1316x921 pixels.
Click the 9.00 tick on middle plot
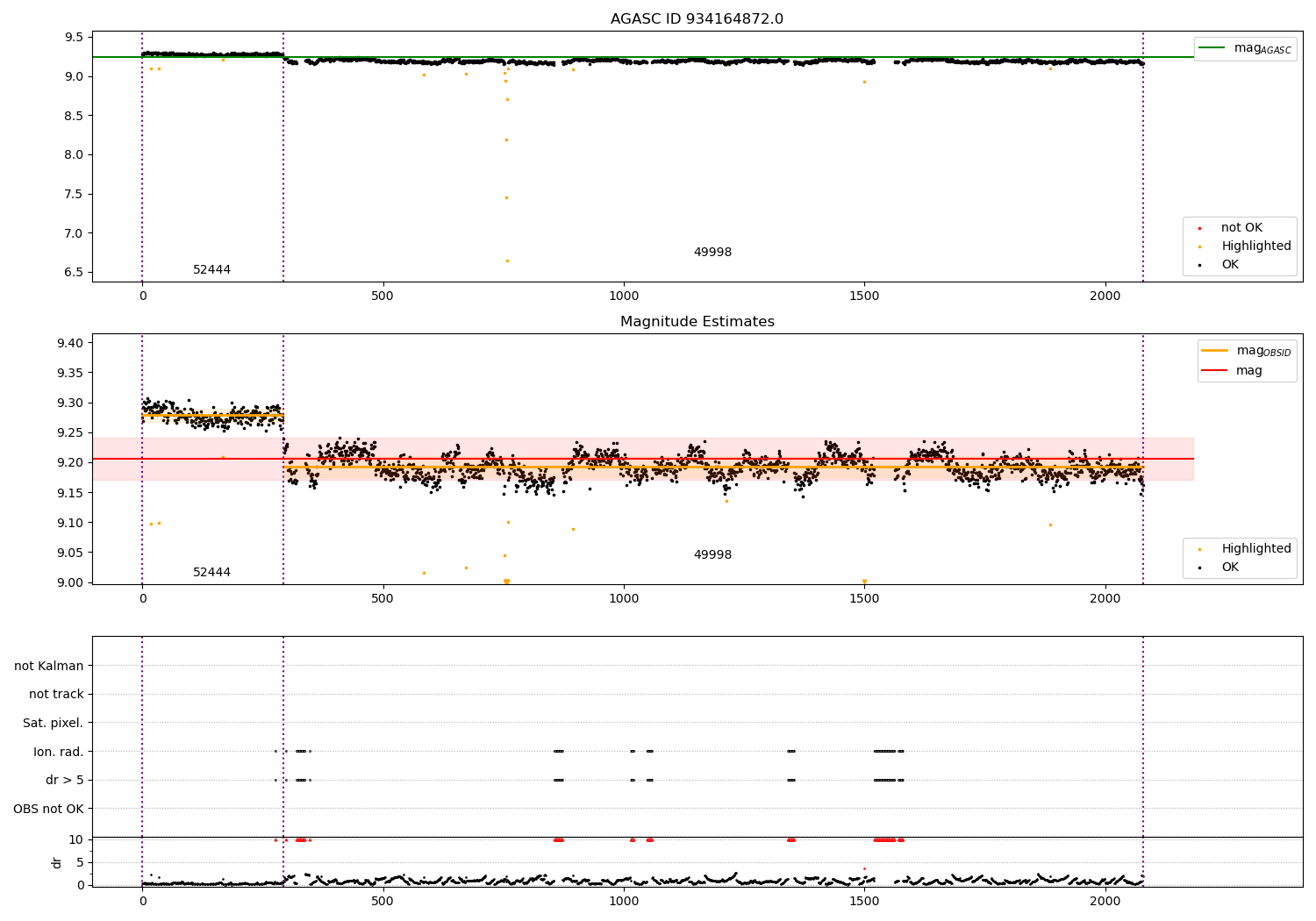69,582
